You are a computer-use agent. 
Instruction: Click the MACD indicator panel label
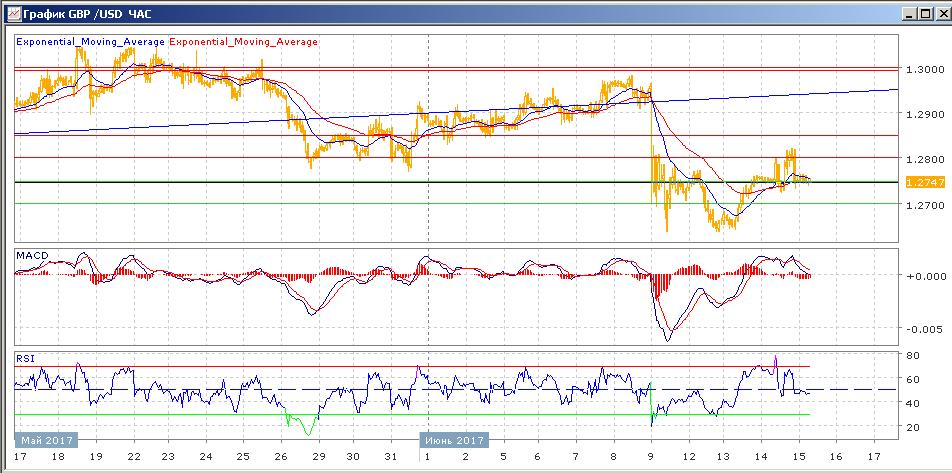[x=32, y=256]
